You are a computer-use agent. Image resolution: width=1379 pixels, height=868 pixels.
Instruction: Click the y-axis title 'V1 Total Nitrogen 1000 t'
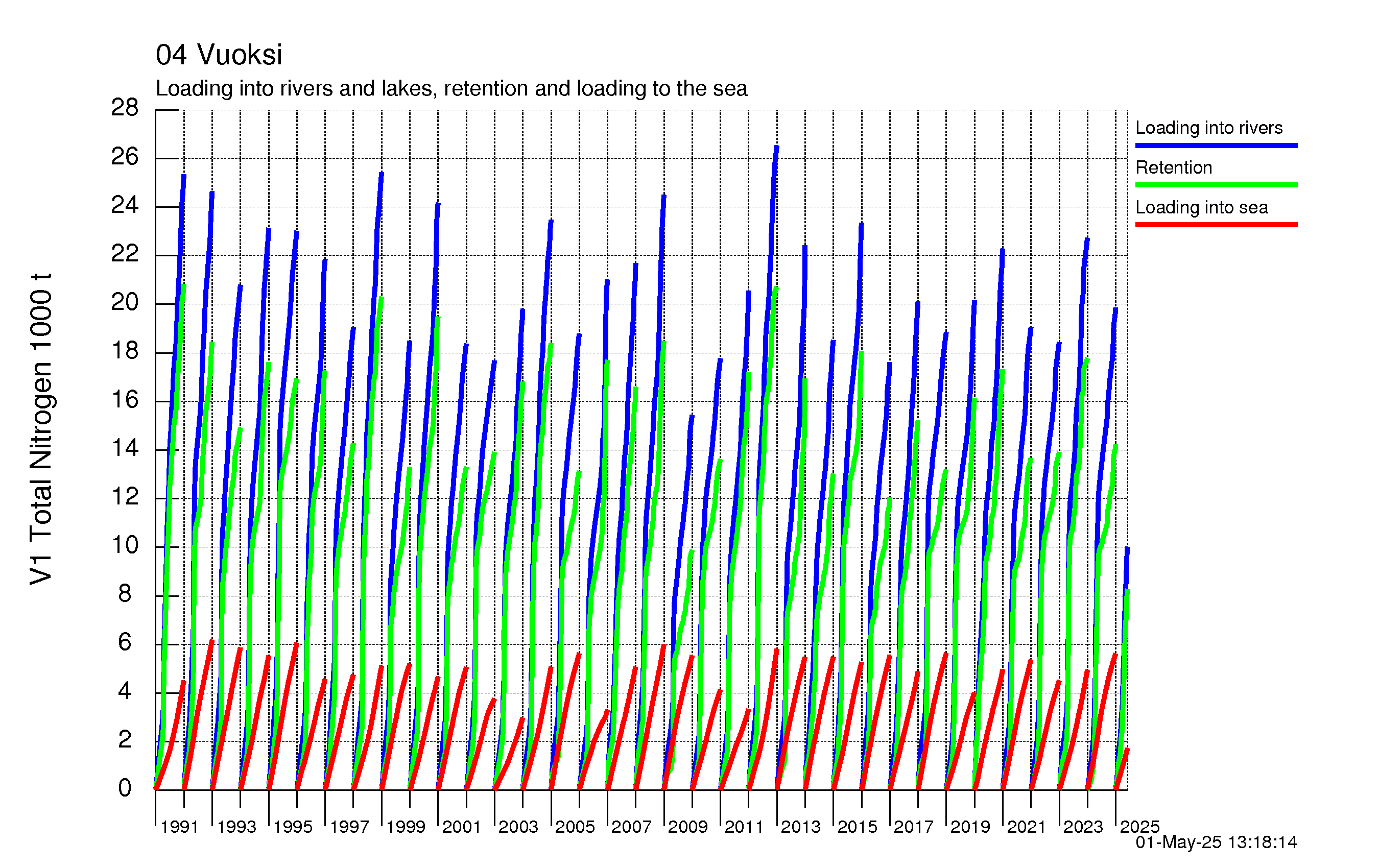pyautogui.click(x=41, y=429)
